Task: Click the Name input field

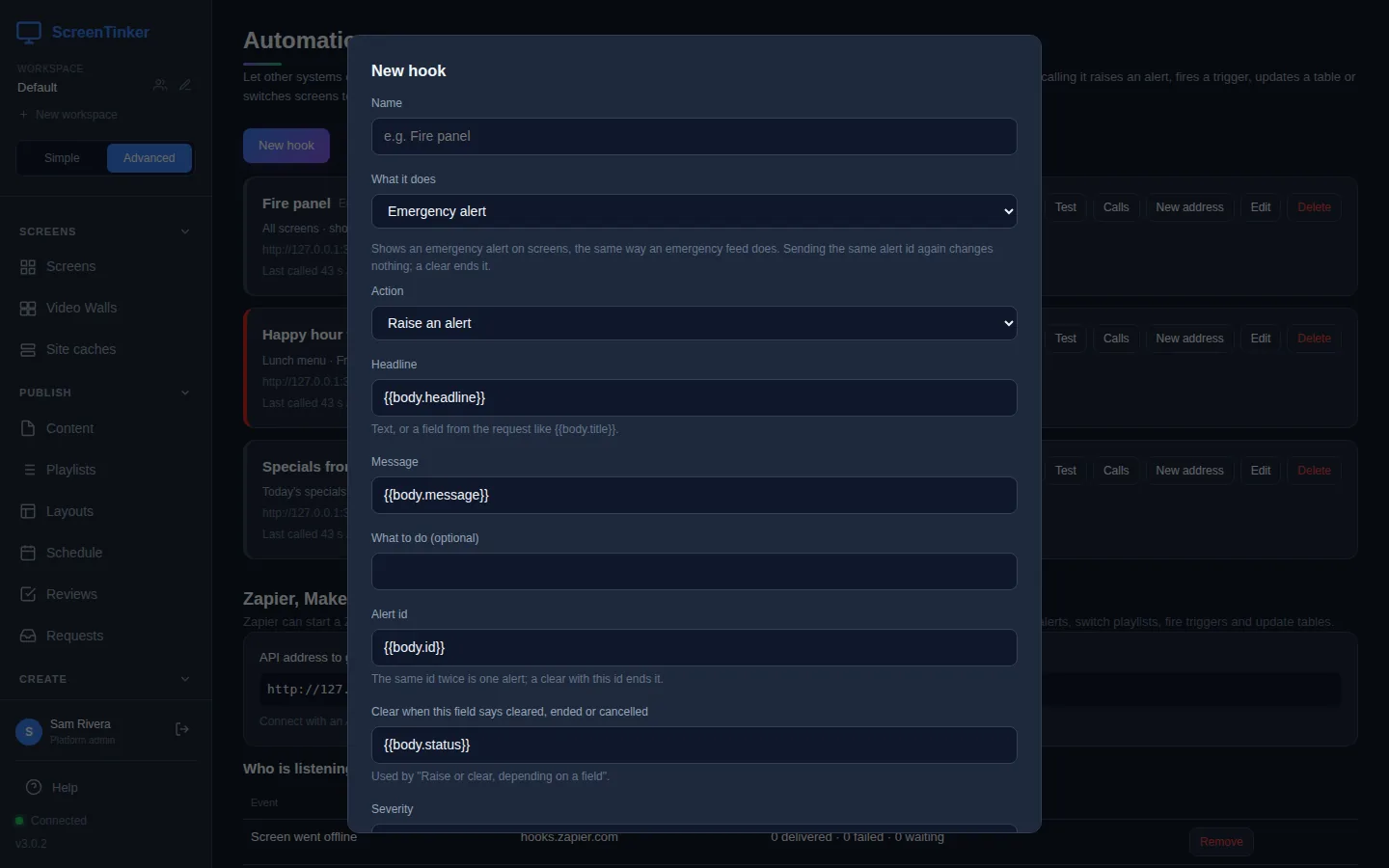Action: [694, 137]
